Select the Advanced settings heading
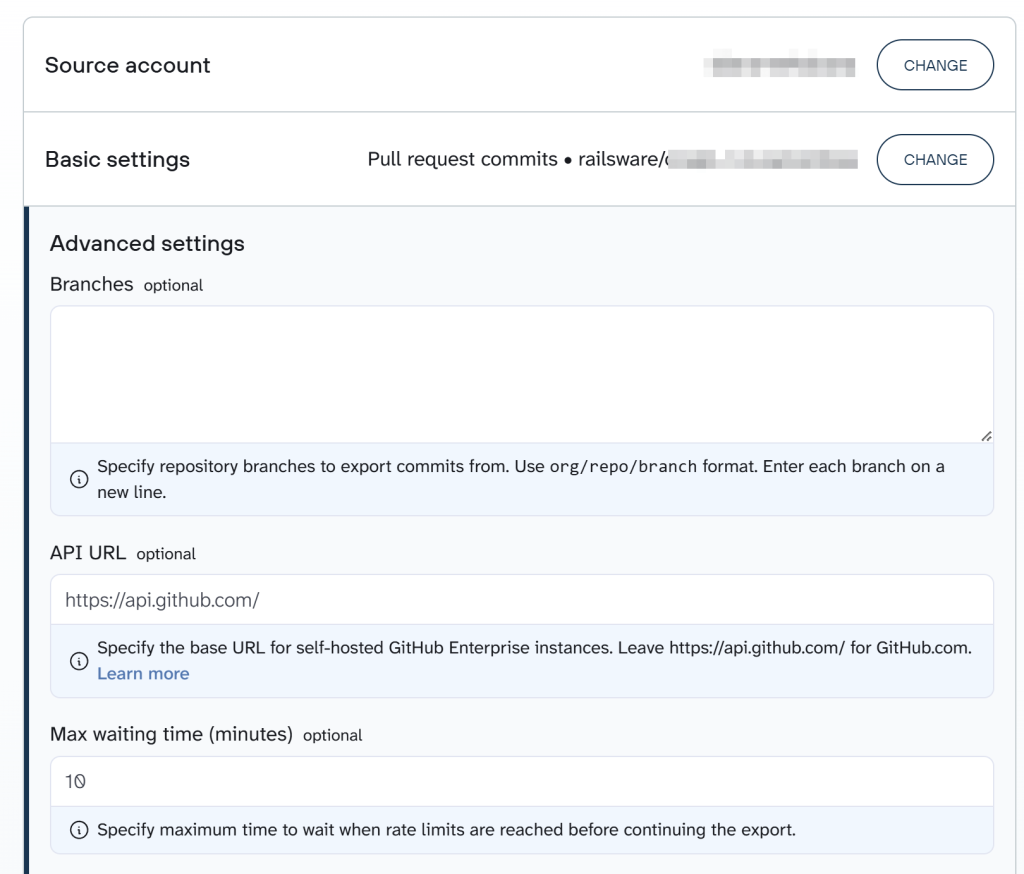The width and height of the screenshot is (1024, 874). (x=146, y=243)
